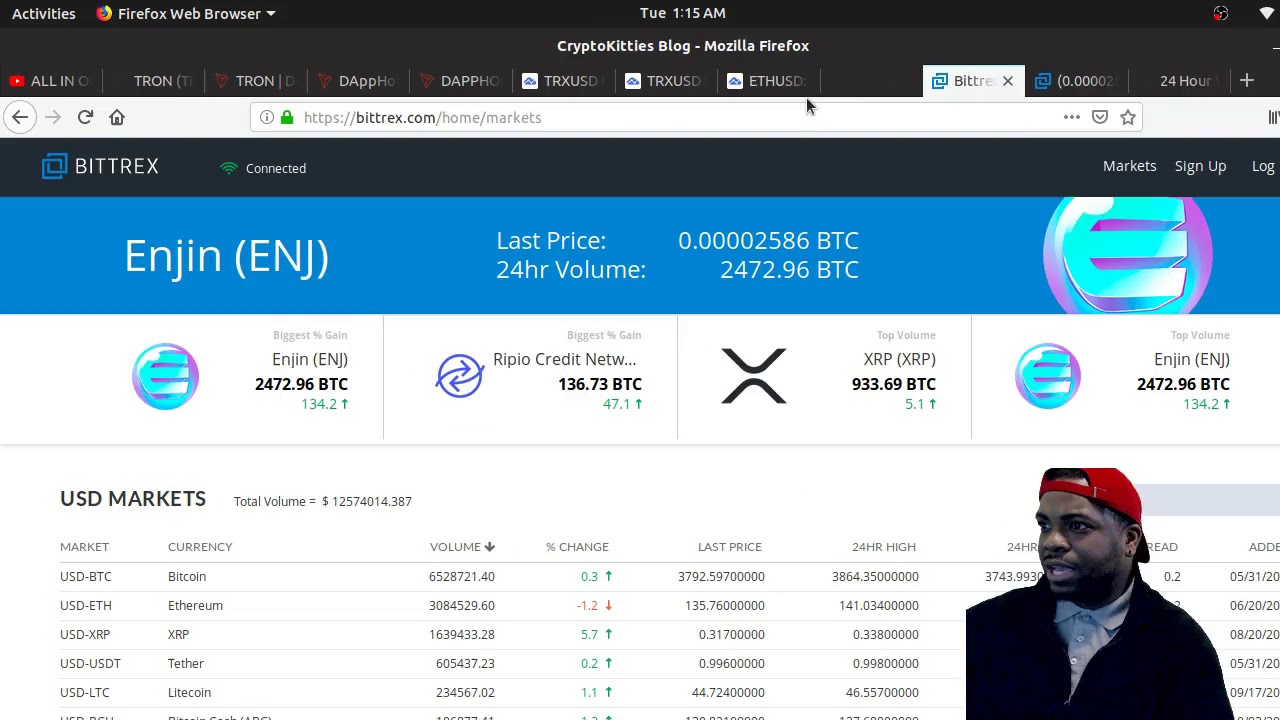The width and height of the screenshot is (1280, 720).
Task: Switch to the first TRON tab
Action: tap(155, 81)
